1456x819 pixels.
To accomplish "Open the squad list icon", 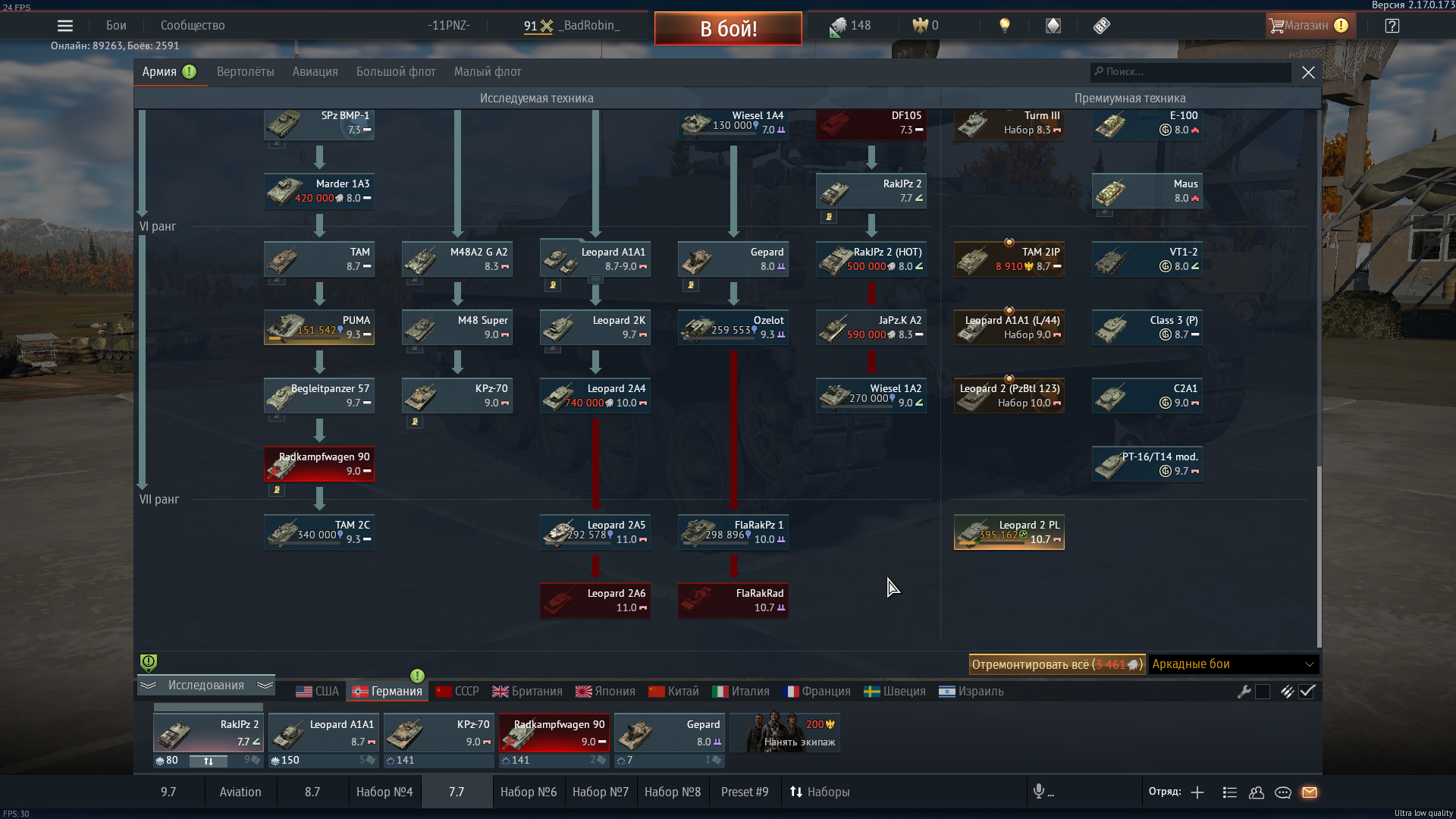I will click(1230, 792).
